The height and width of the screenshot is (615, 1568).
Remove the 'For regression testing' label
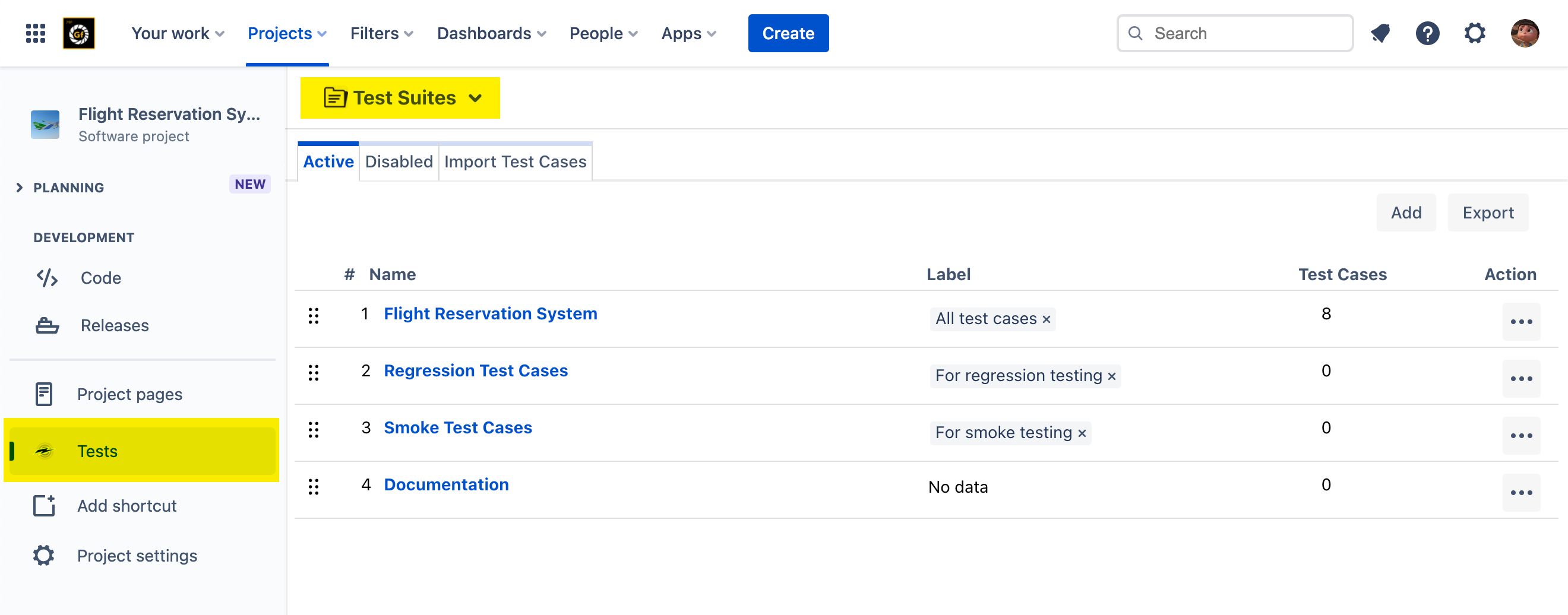[x=1111, y=376]
